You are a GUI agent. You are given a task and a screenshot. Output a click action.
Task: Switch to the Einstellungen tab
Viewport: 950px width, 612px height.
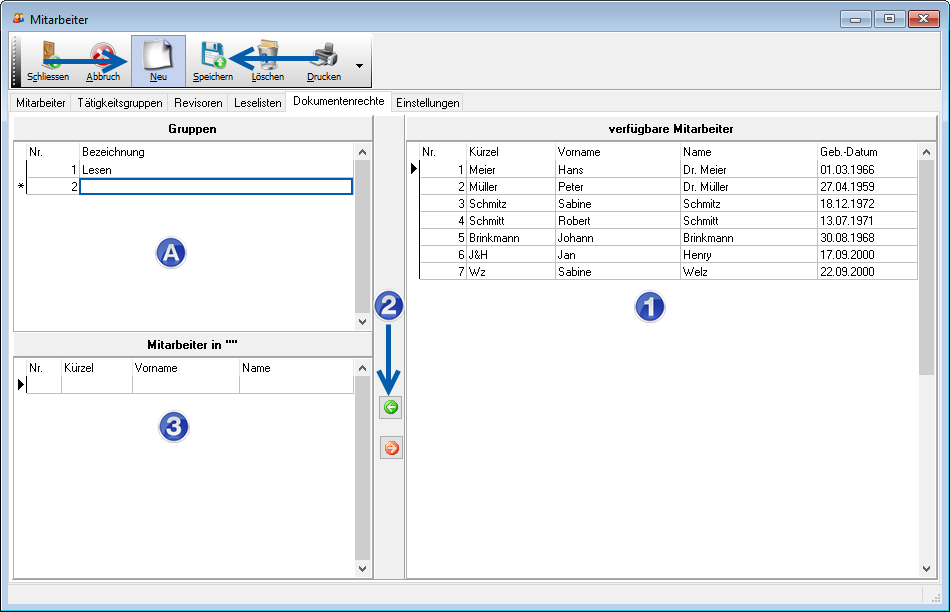pyautogui.click(x=427, y=103)
